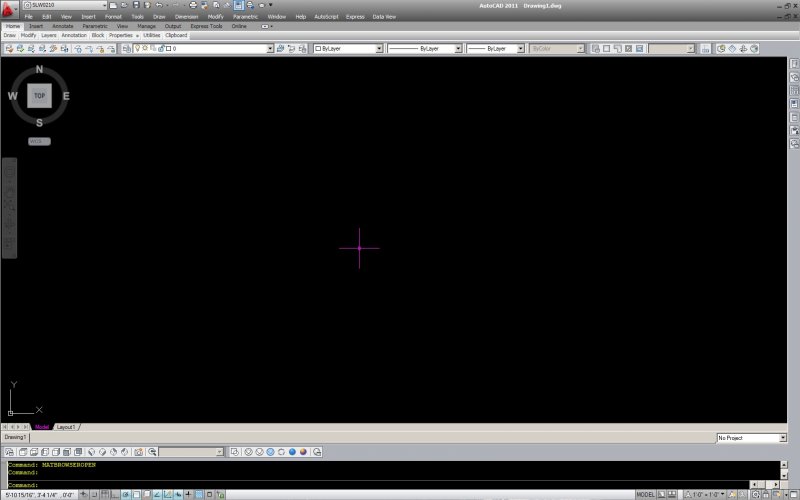Click the first UCS icon in right toolbar group
This screenshot has width=800, height=500.
tap(721, 48)
